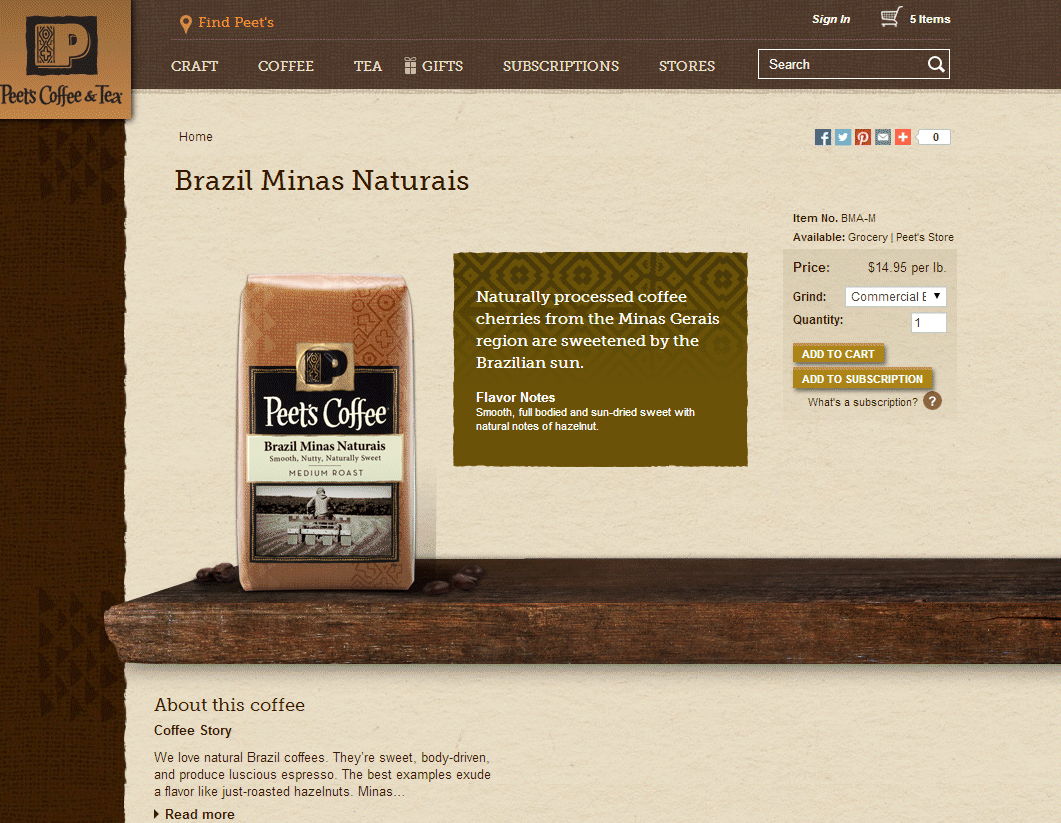This screenshot has width=1061, height=823.
Task: Click the Quantity input field
Action: pos(928,323)
